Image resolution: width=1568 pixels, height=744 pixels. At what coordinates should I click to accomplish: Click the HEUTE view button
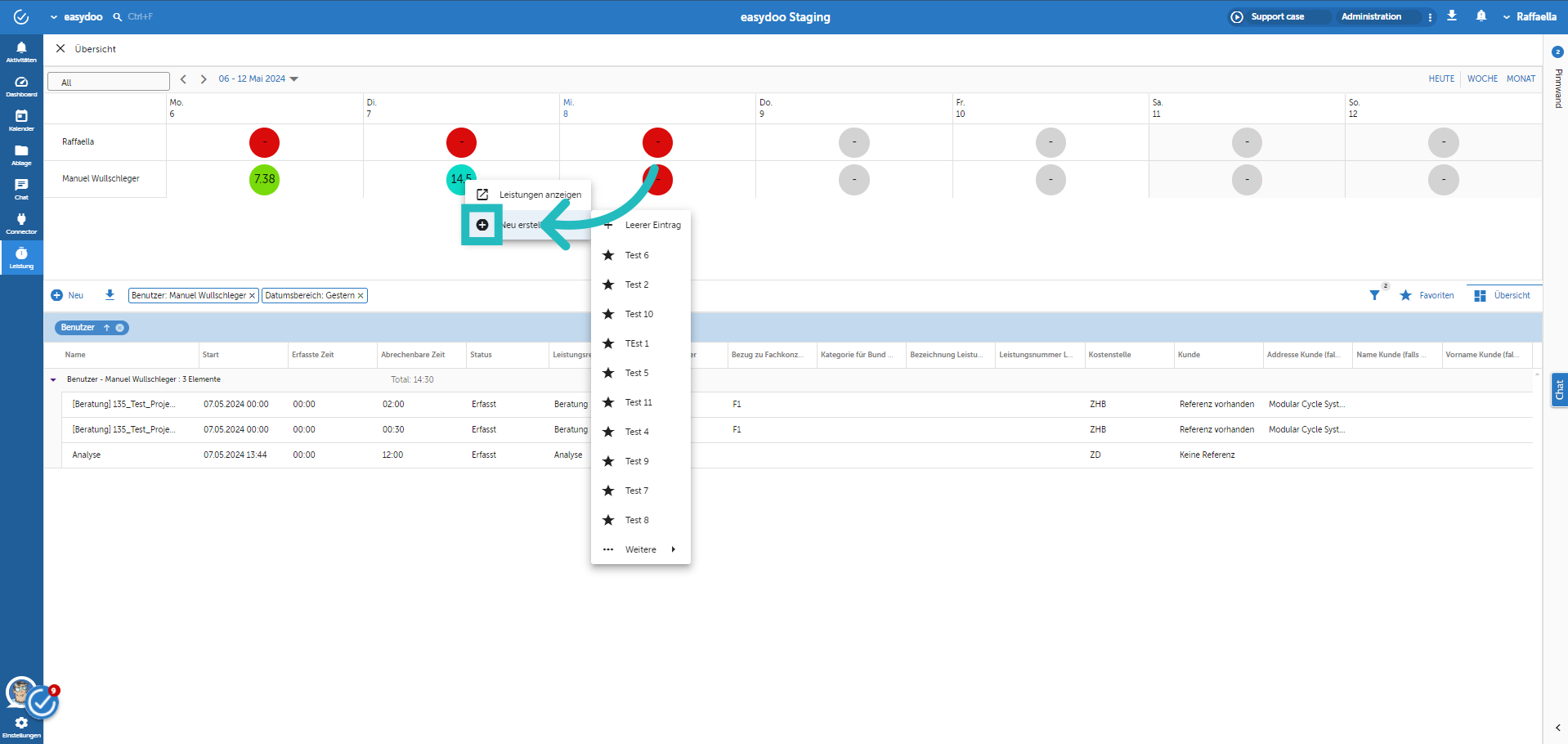click(1441, 79)
